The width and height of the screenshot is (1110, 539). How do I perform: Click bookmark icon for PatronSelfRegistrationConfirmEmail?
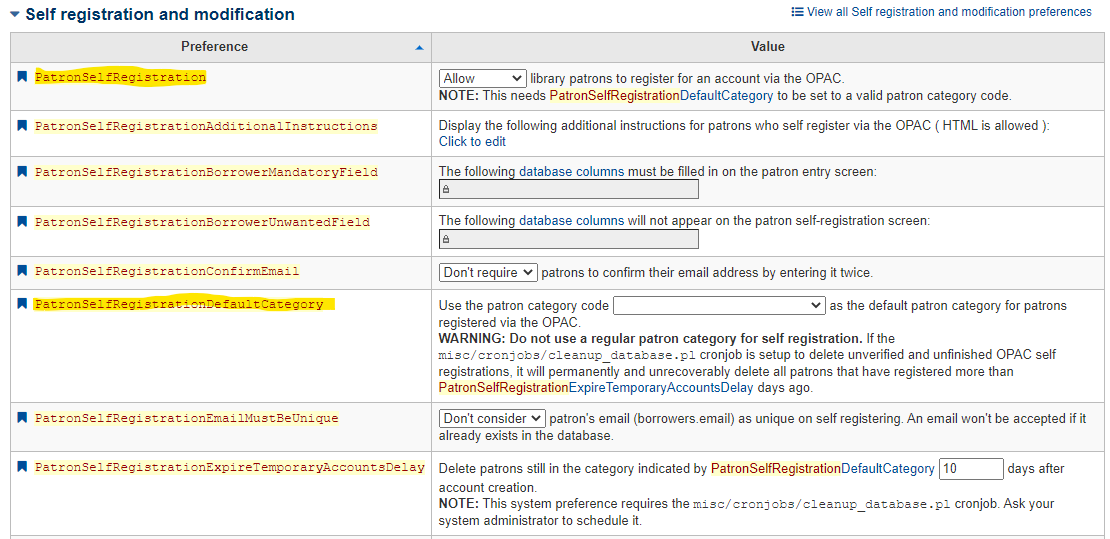(23, 271)
